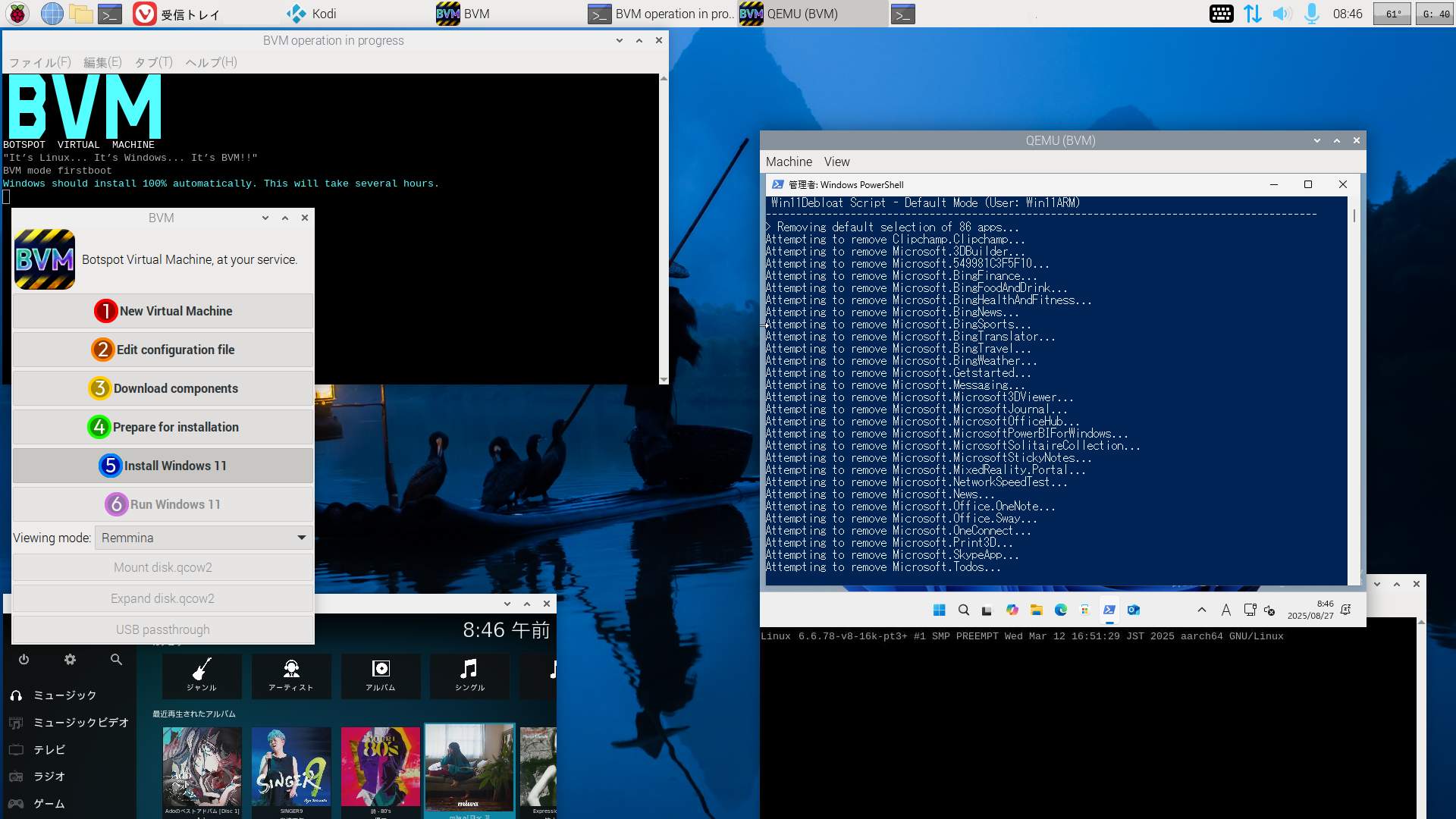Open miwa album cover thumbnail
Image resolution: width=1456 pixels, height=819 pixels.
click(x=469, y=767)
